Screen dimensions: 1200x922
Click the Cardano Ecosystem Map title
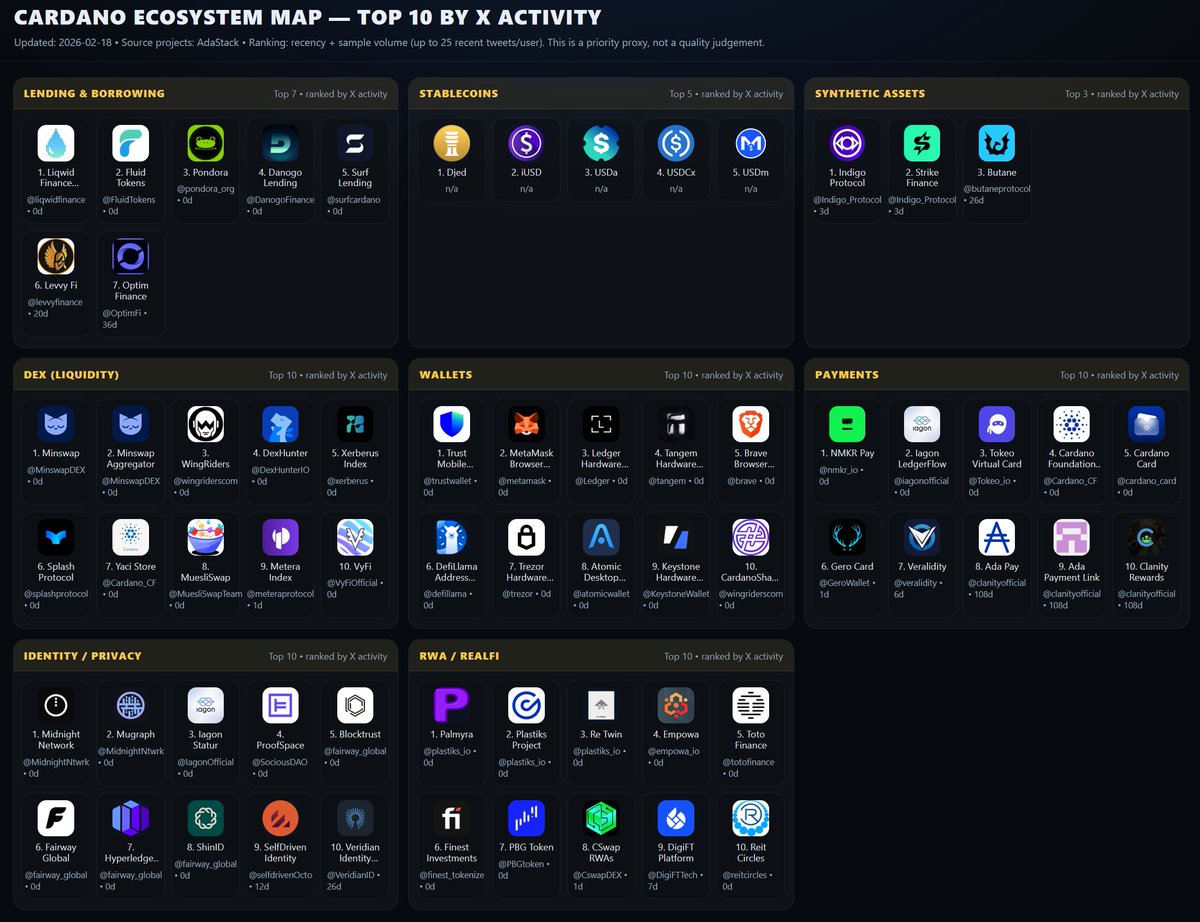click(x=308, y=17)
